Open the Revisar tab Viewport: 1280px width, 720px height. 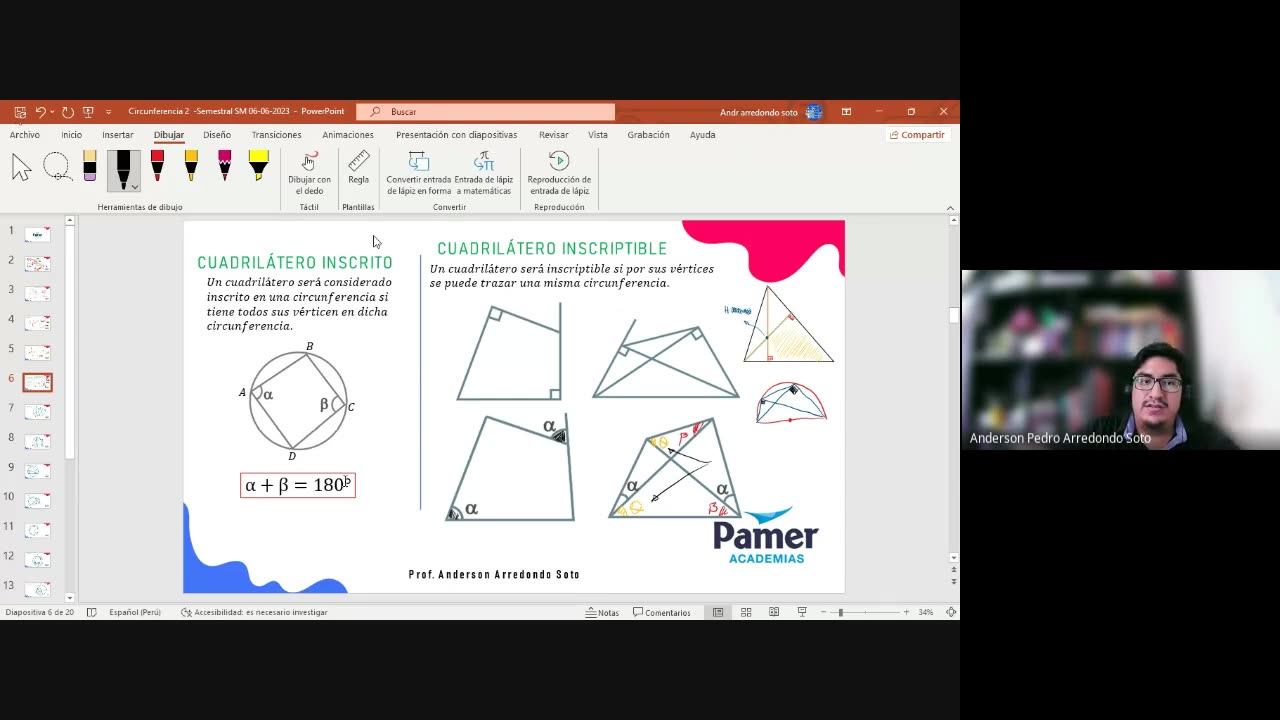[553, 135]
